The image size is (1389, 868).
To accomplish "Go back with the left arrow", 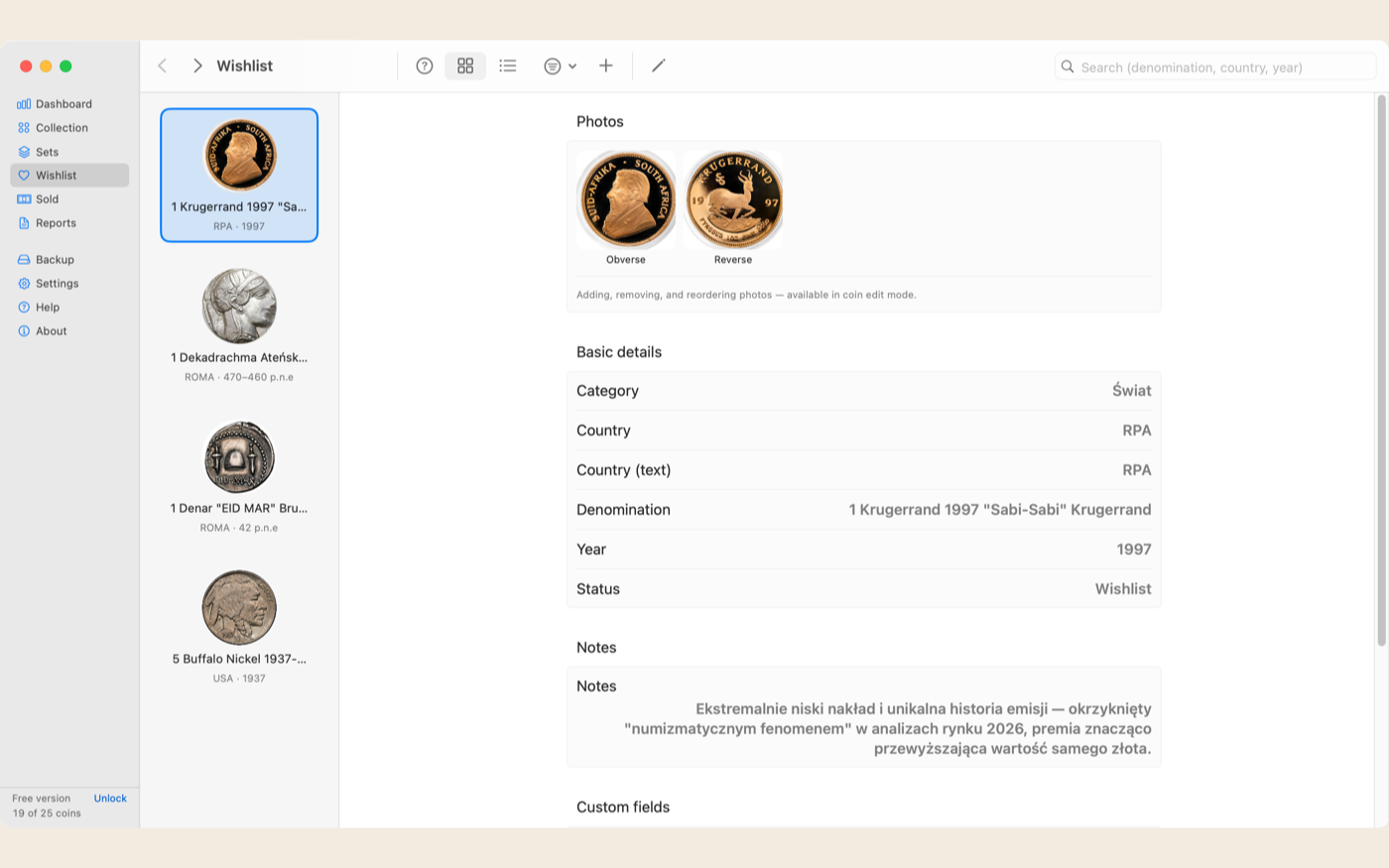I will tap(163, 65).
